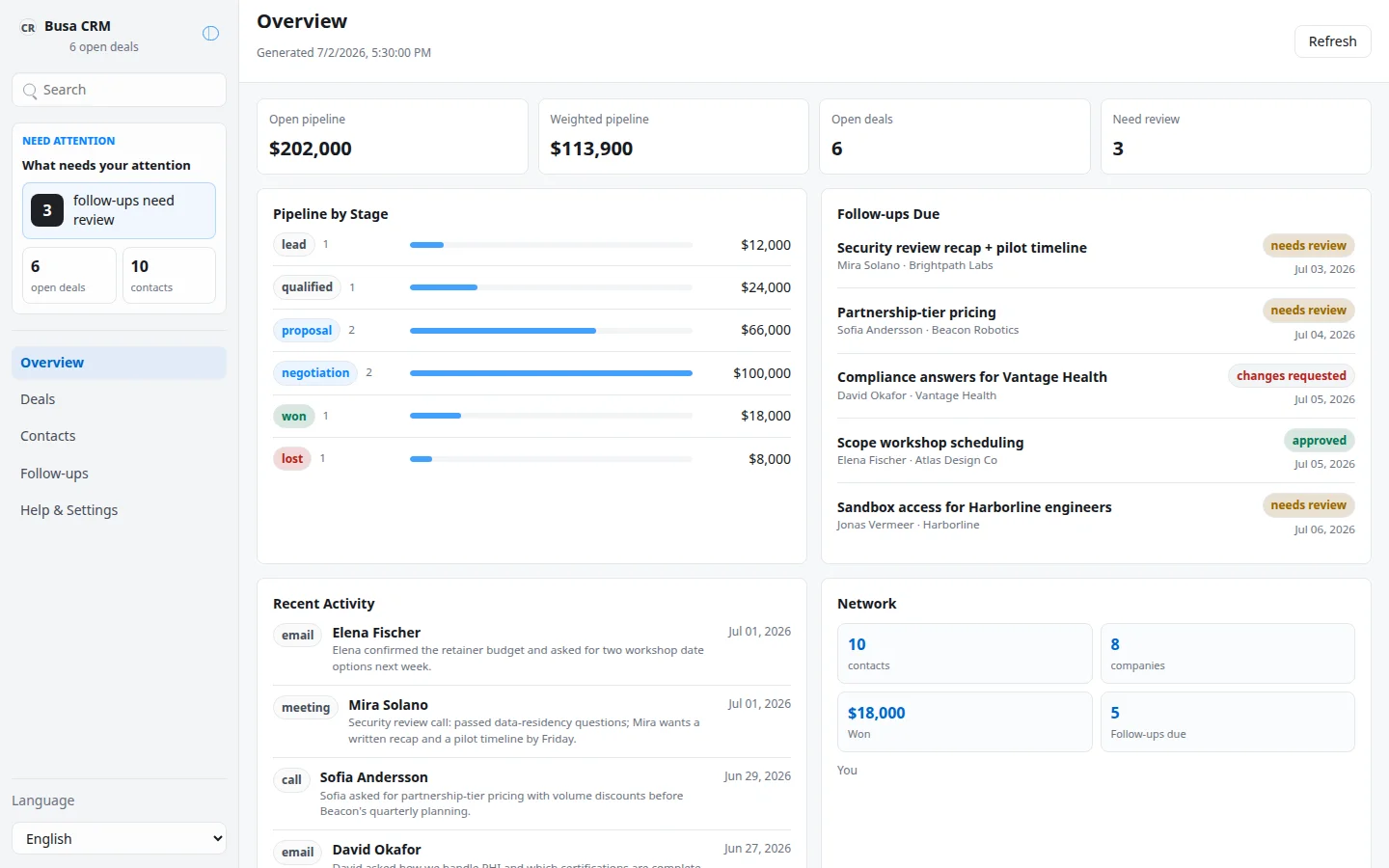The image size is (1389, 868).
Task: Open Follow-ups in the sidebar
Action: [x=120, y=474]
